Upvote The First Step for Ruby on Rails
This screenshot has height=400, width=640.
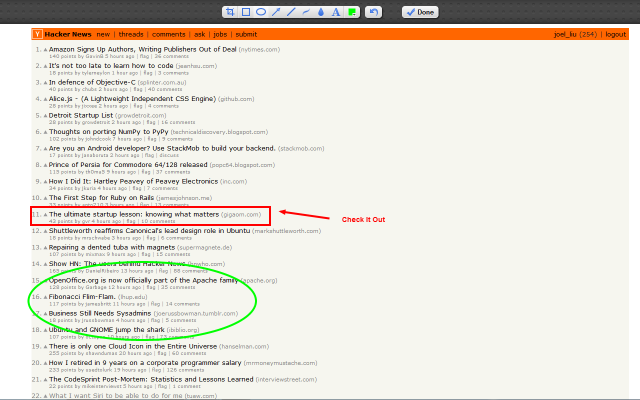click(x=45, y=198)
